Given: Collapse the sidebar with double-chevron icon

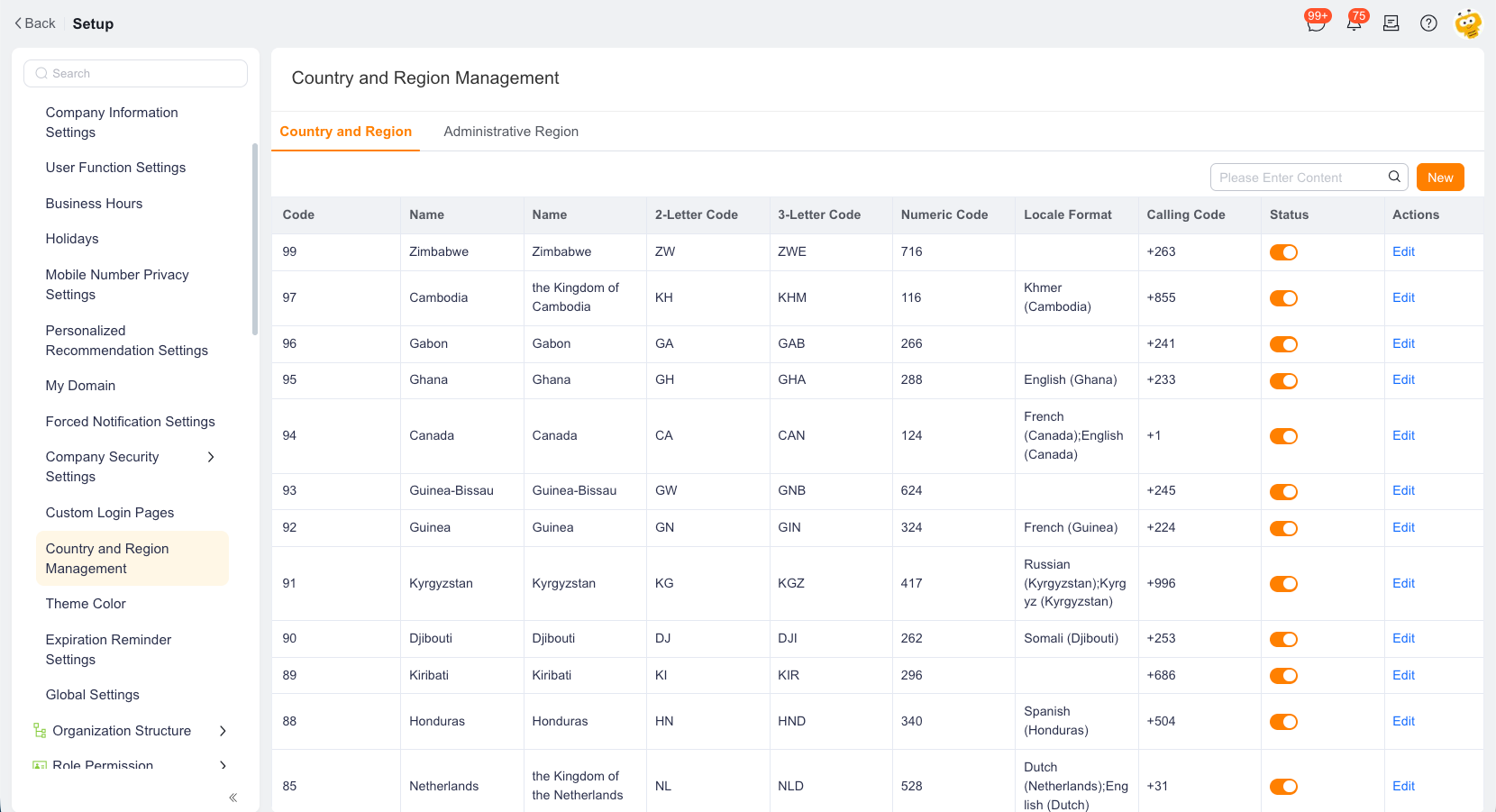Looking at the screenshot, I should click(233, 798).
